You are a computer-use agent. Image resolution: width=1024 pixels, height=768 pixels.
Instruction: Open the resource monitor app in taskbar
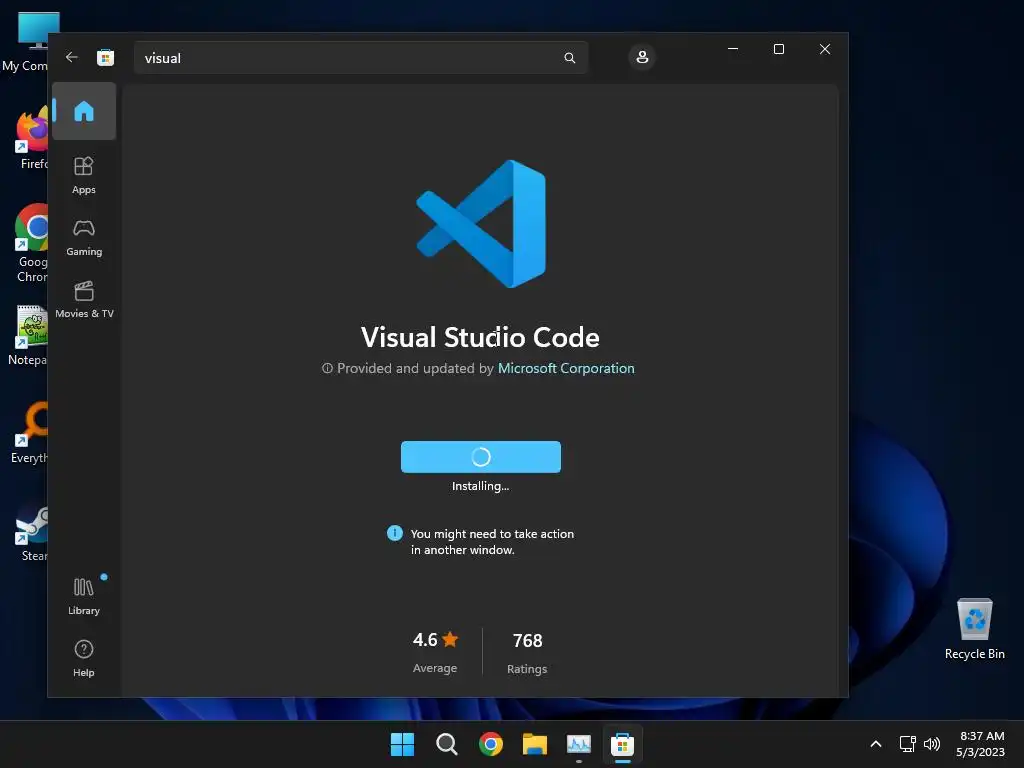pyautogui.click(x=579, y=744)
